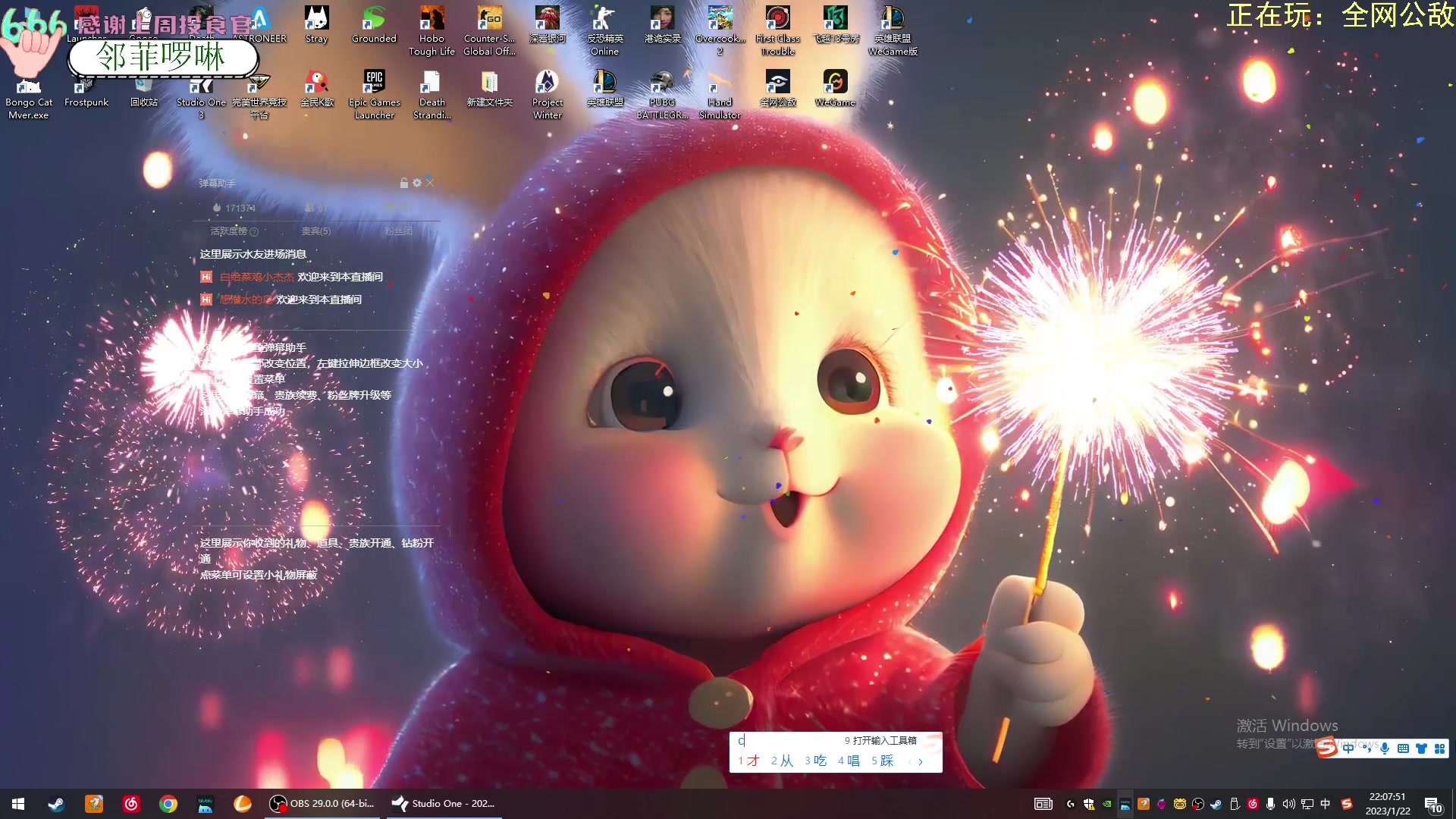Viewport: 1456px width, 819px height.
Task: Click the Windows Security tray icon
Action: [x=1089, y=804]
